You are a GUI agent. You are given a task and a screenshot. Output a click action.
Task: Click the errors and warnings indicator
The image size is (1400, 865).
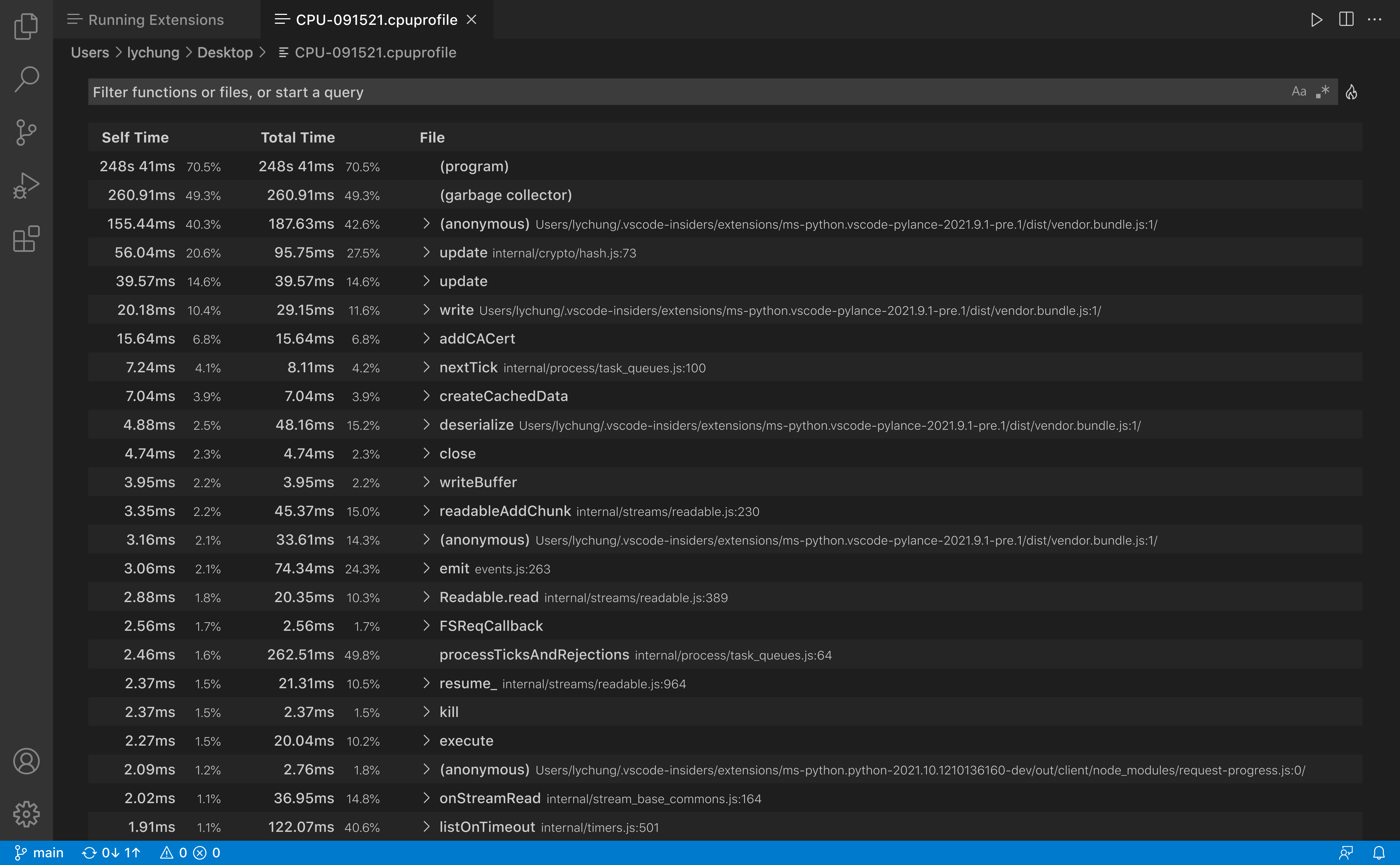tap(190, 852)
